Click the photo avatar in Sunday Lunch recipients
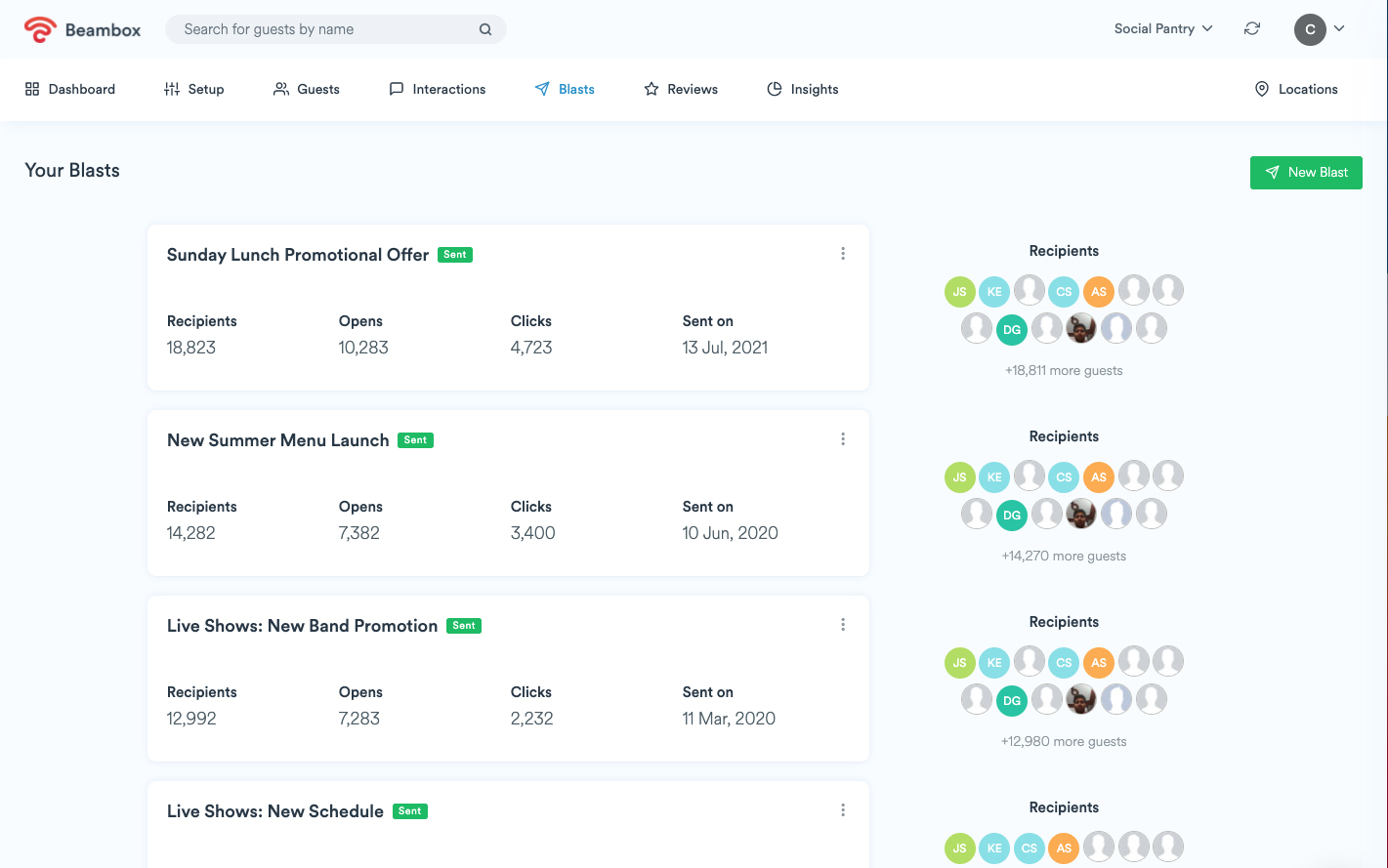The width and height of the screenshot is (1388, 868). 1081,329
